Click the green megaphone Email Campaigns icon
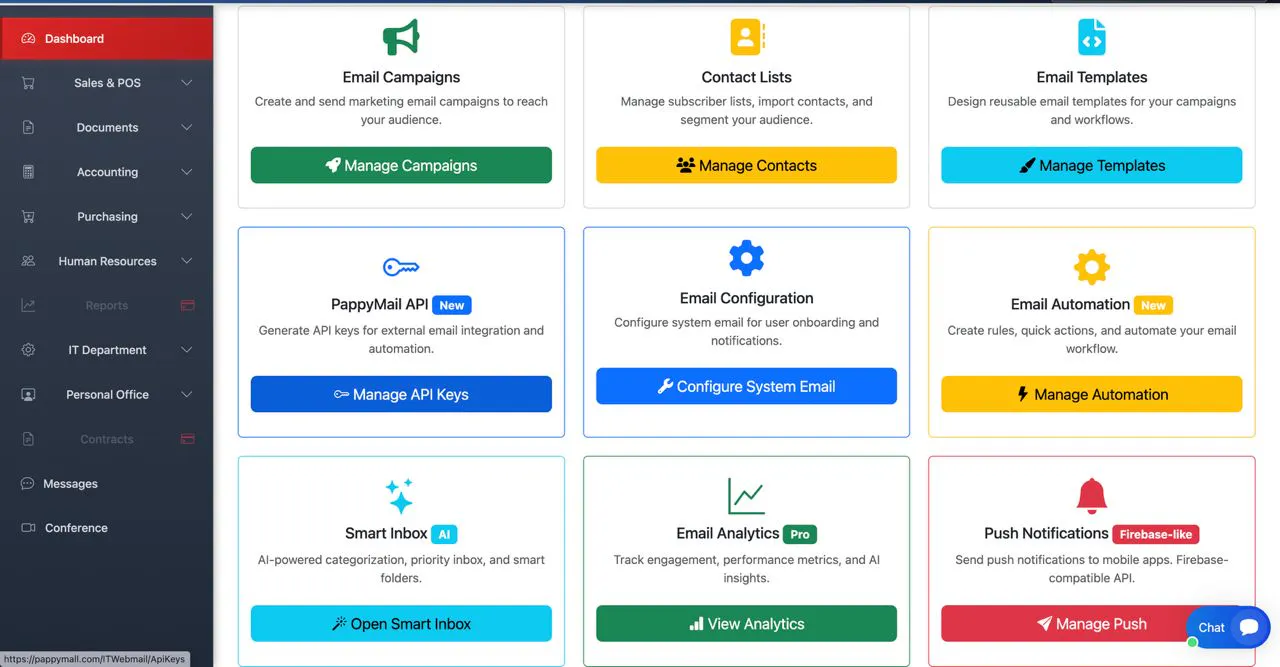The width and height of the screenshot is (1280, 667). (x=401, y=38)
